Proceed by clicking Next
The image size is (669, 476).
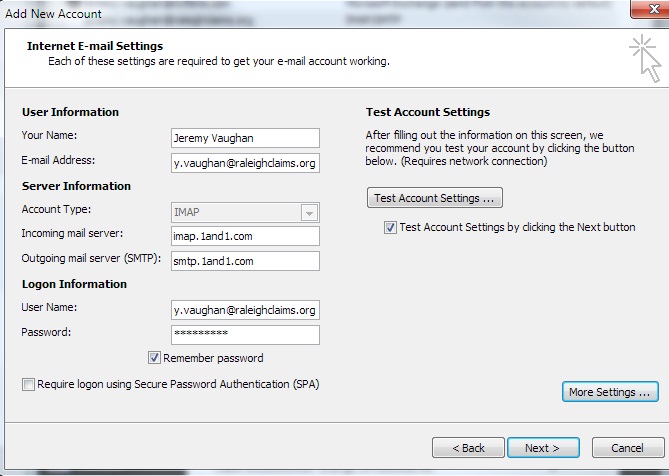(542, 447)
